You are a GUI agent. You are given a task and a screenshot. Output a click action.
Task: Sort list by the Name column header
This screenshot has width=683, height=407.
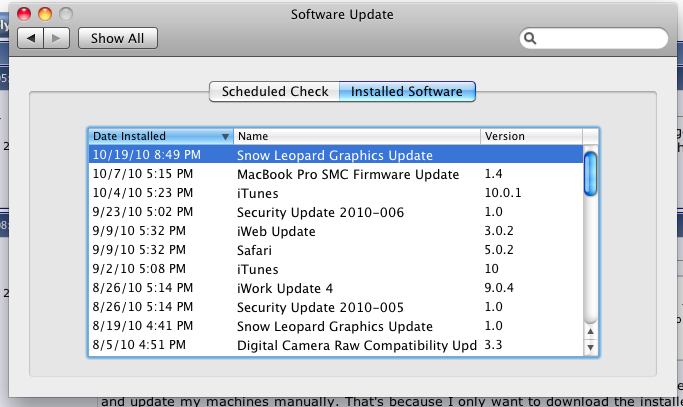pos(357,136)
